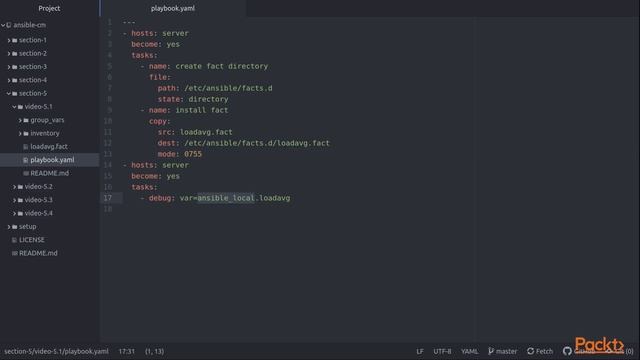Expand the video-5.4 folder chevron
The width and height of the screenshot is (640, 360).
tap(14, 213)
